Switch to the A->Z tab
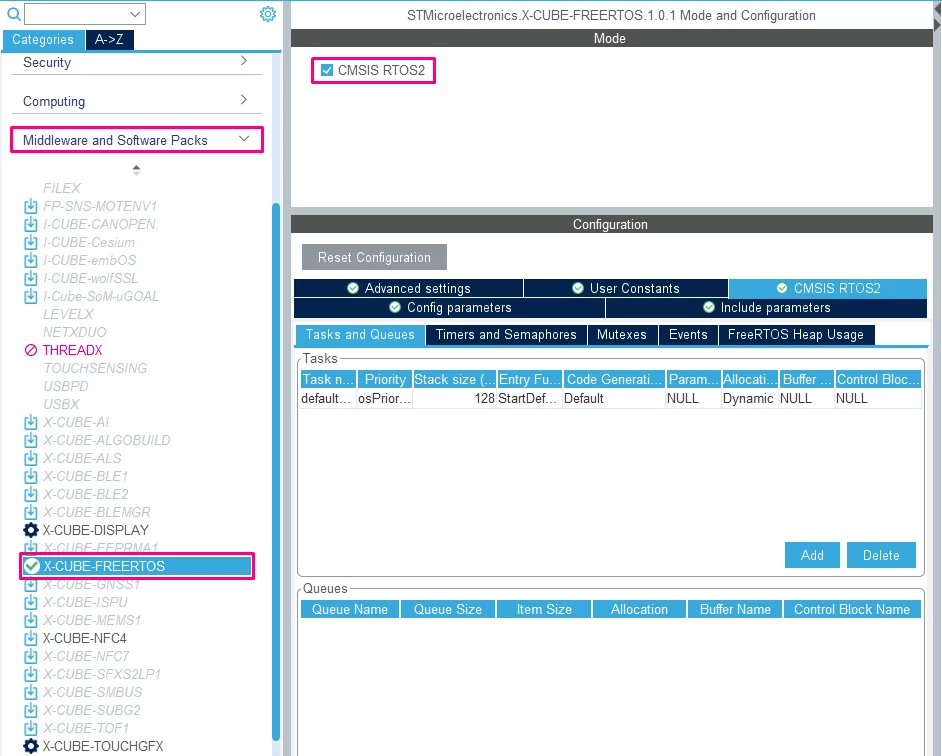Viewport: 942px width, 756px height. click(109, 40)
